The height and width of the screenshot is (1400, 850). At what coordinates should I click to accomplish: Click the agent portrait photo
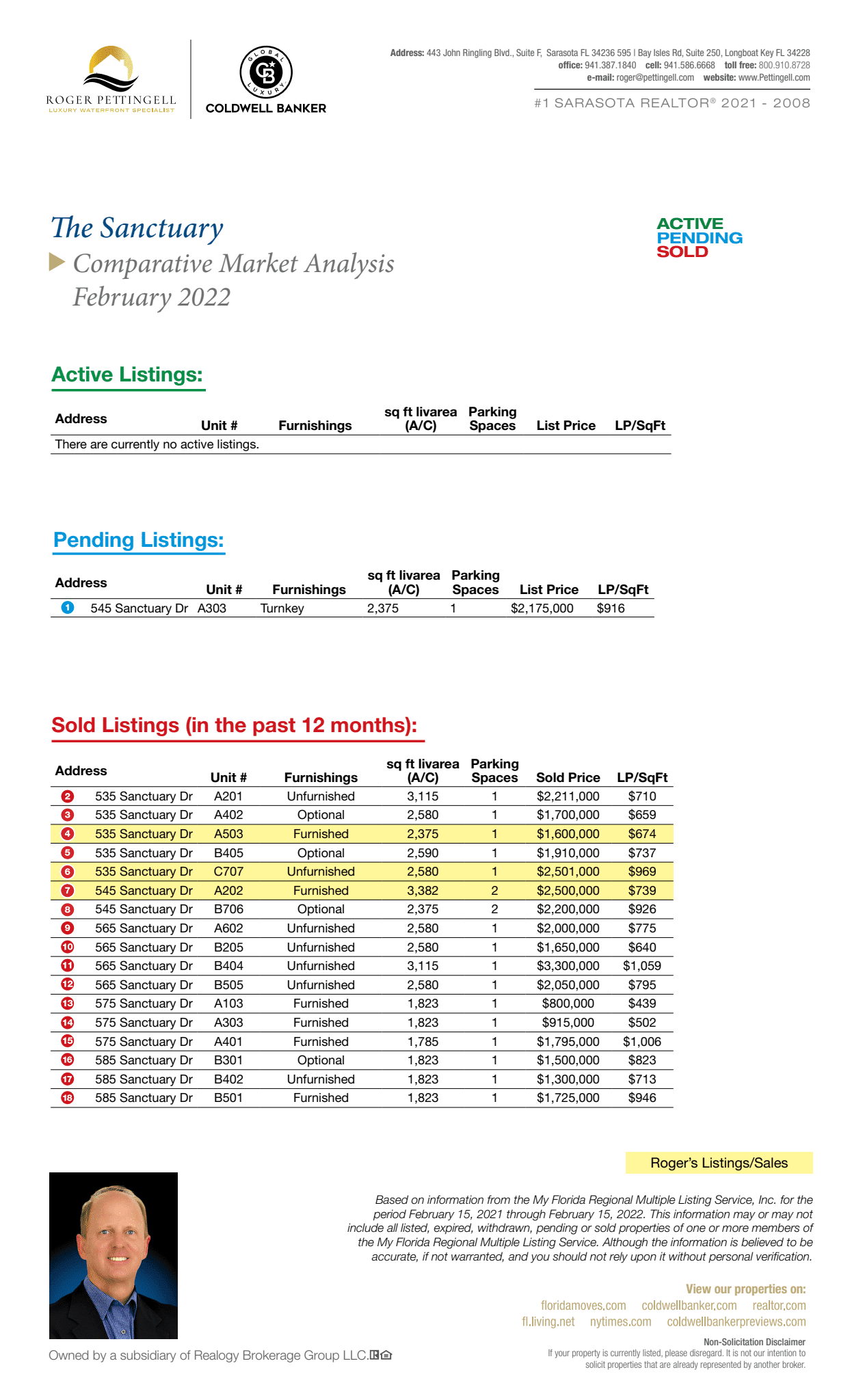pyautogui.click(x=114, y=1255)
